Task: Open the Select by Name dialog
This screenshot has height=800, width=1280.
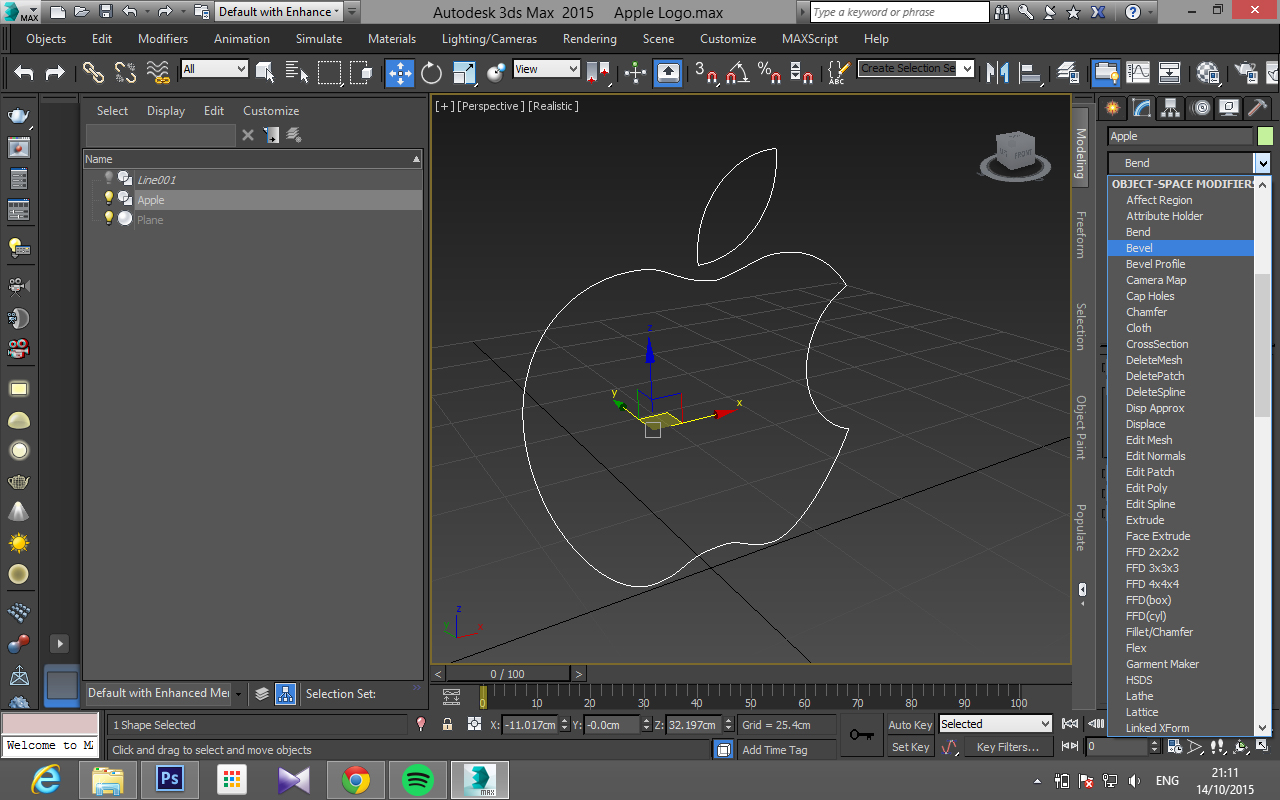Action: pyautogui.click(x=296, y=72)
